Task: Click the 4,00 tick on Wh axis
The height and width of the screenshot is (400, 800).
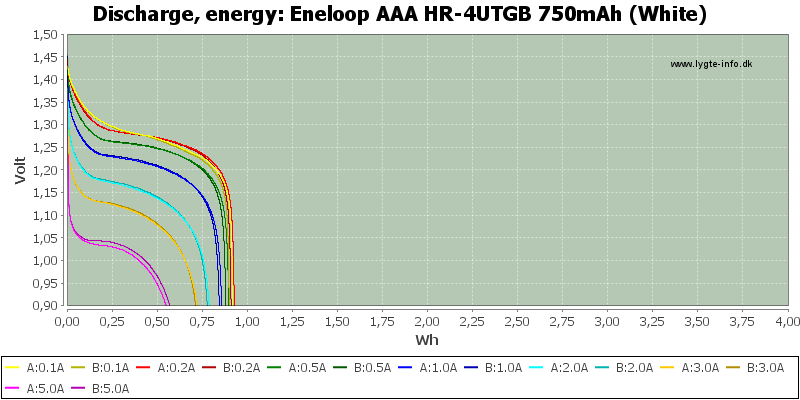Action: tap(787, 320)
